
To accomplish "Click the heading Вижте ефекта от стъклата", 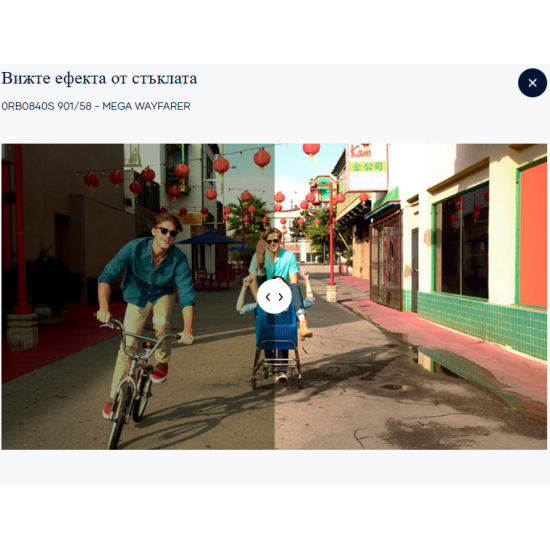I will click(99, 79).
